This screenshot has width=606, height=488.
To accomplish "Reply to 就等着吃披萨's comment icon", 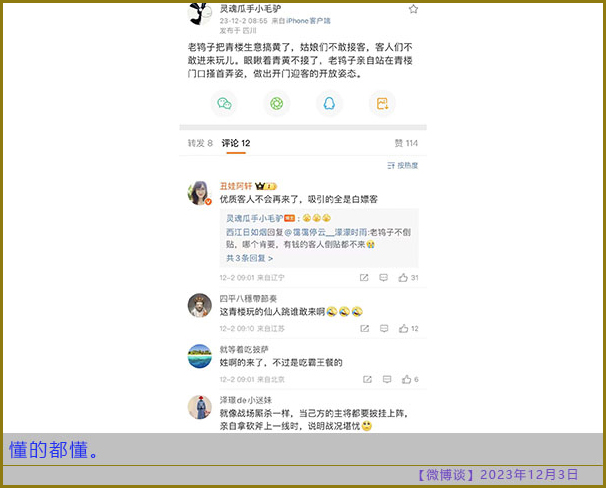I will point(387,379).
